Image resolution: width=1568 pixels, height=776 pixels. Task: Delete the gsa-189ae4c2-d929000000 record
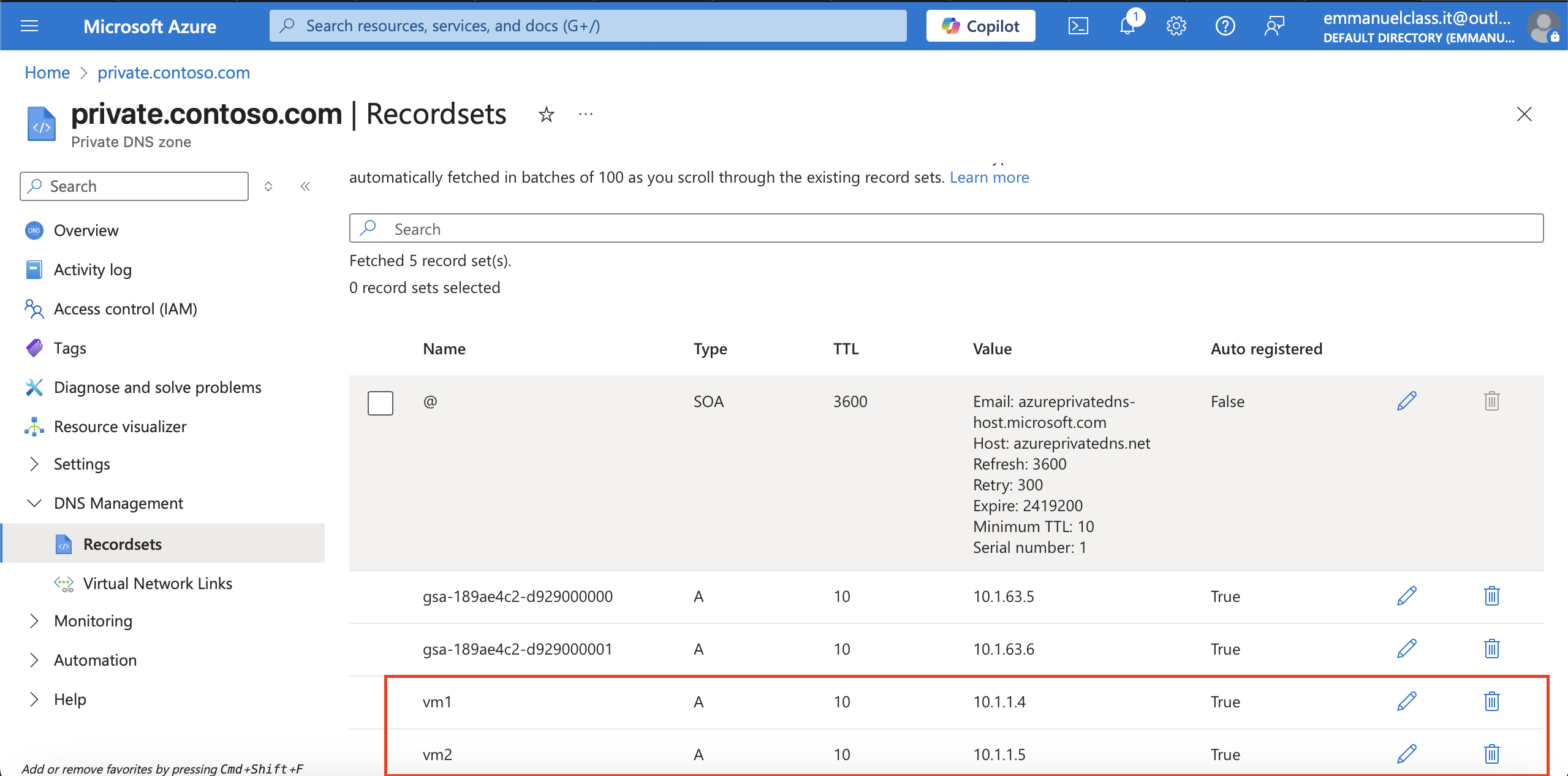1491,596
